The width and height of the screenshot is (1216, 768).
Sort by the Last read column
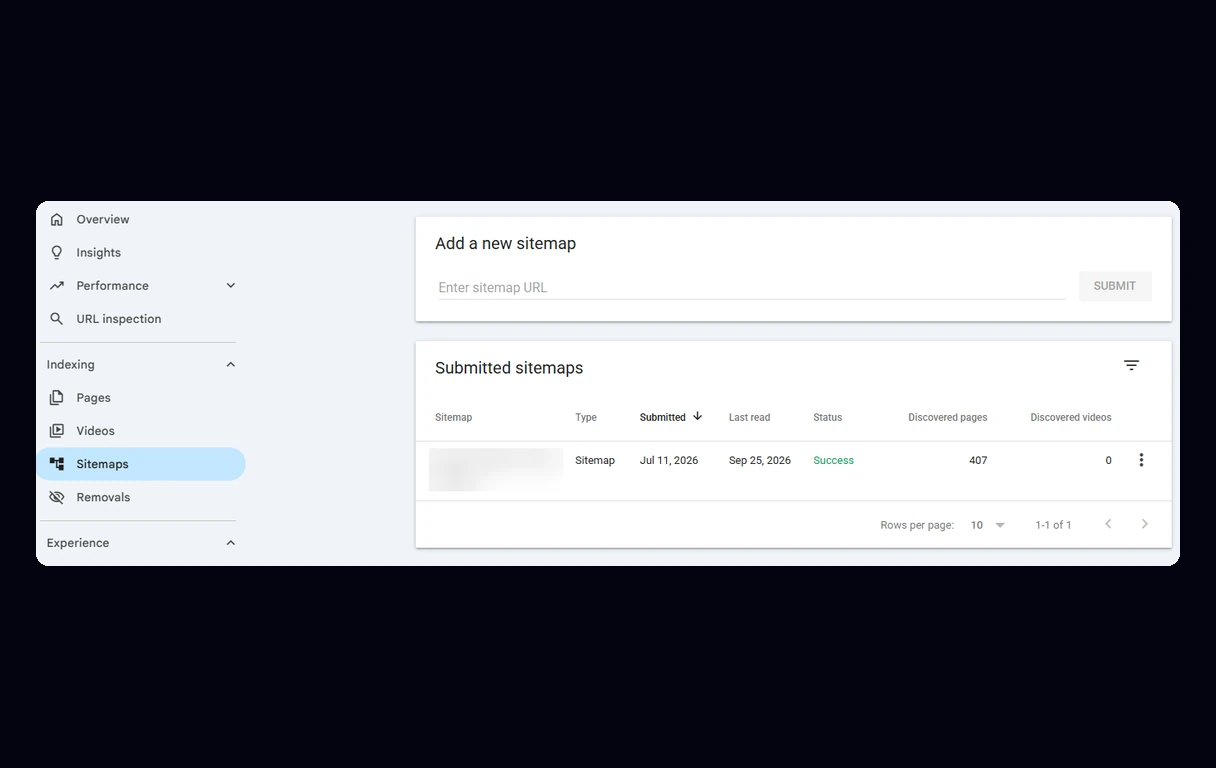pyautogui.click(x=749, y=417)
